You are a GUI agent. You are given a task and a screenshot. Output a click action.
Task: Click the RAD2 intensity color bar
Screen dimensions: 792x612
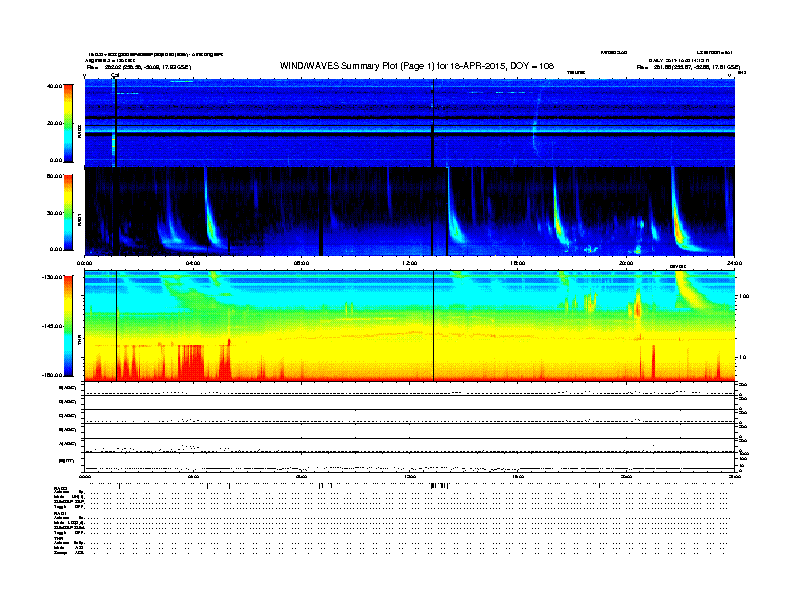[68, 123]
